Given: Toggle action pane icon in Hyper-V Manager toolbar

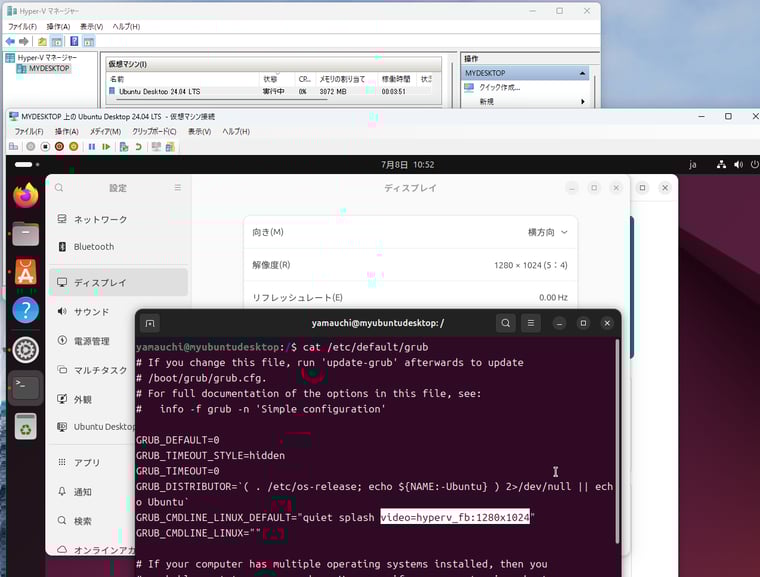Looking at the screenshot, I should 89,42.
